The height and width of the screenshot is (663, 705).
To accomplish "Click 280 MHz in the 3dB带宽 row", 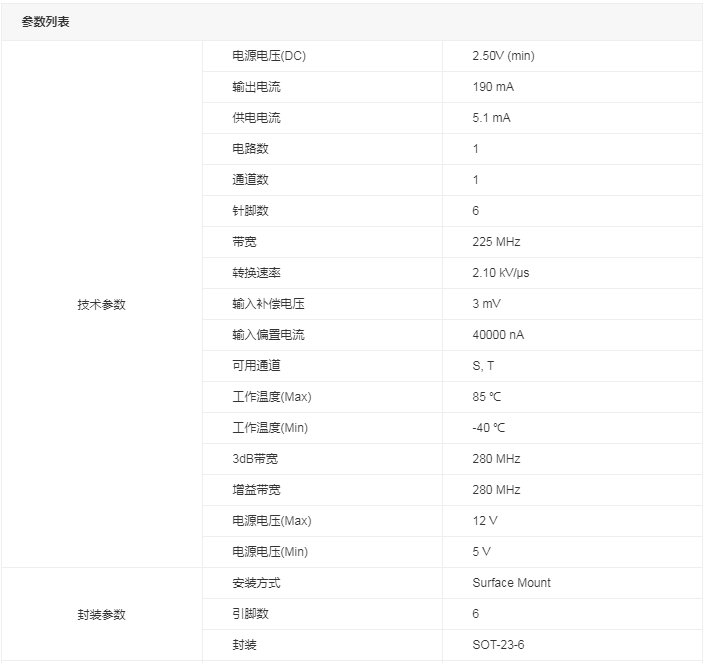I will [x=496, y=459].
